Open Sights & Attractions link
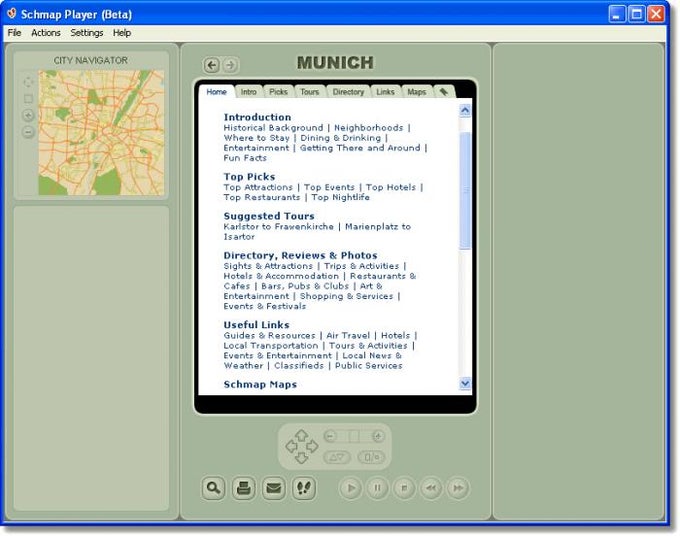680x536 pixels. (268, 266)
